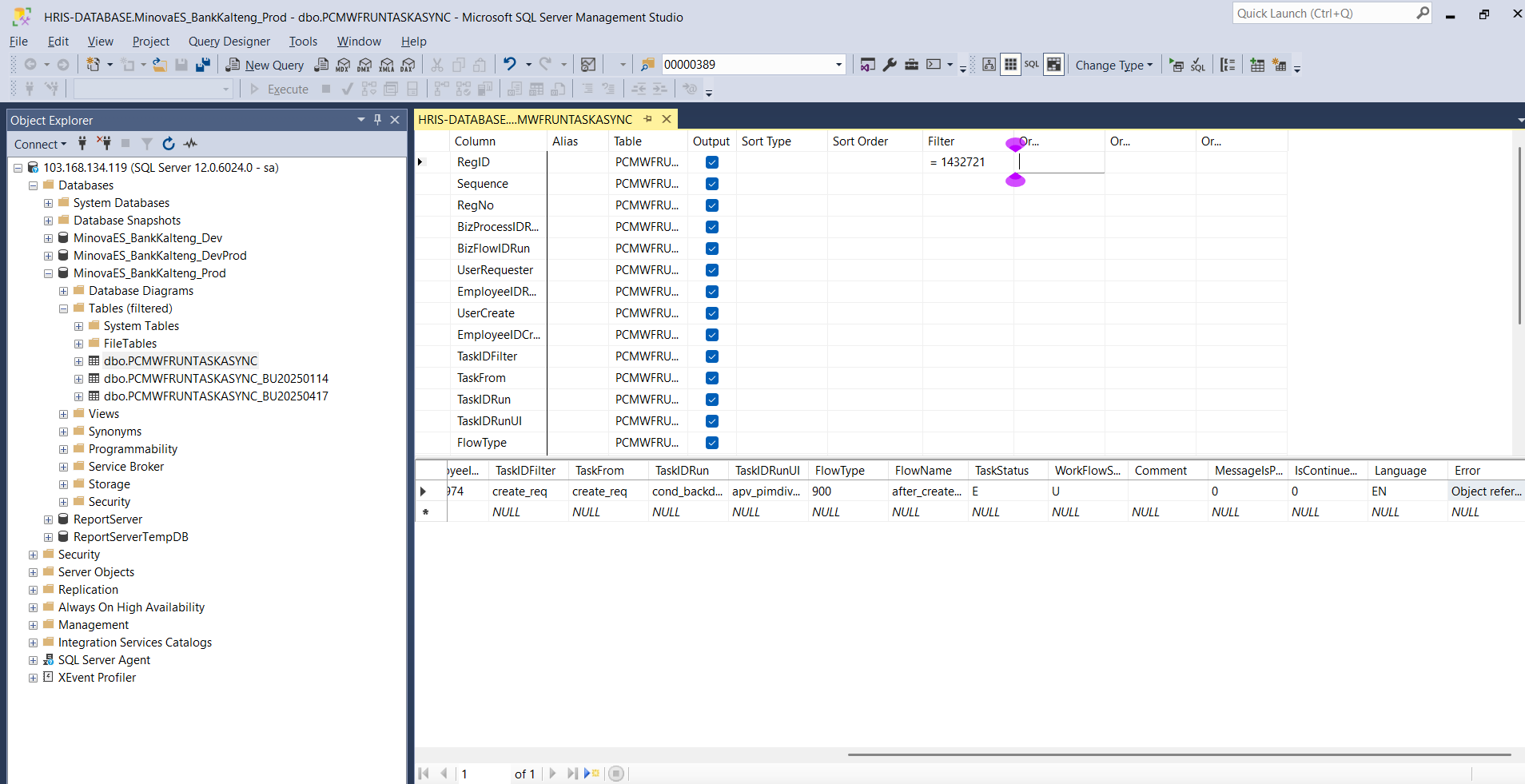Open the Query Designer menu
This screenshot has width=1525, height=784.
click(x=229, y=42)
